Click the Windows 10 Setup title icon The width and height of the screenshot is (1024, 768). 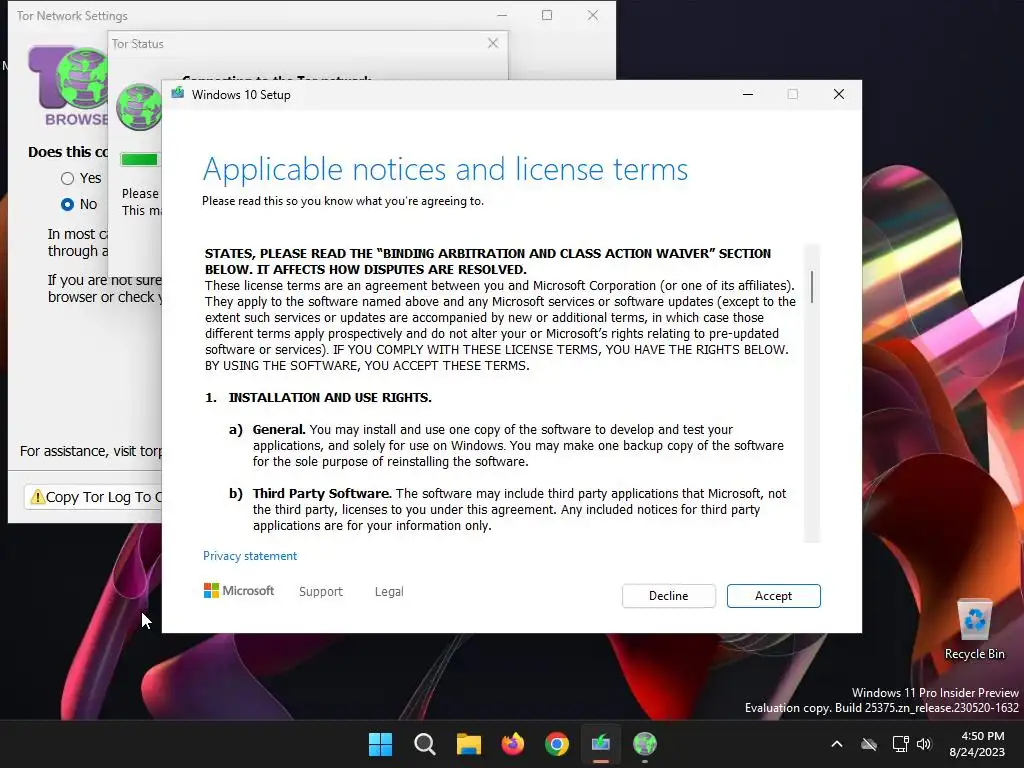click(x=178, y=93)
